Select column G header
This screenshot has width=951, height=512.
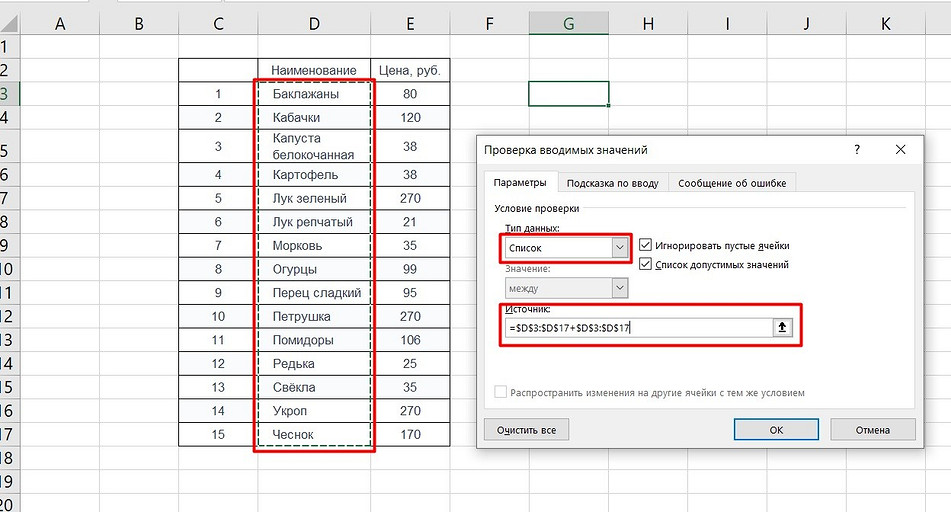[x=568, y=24]
